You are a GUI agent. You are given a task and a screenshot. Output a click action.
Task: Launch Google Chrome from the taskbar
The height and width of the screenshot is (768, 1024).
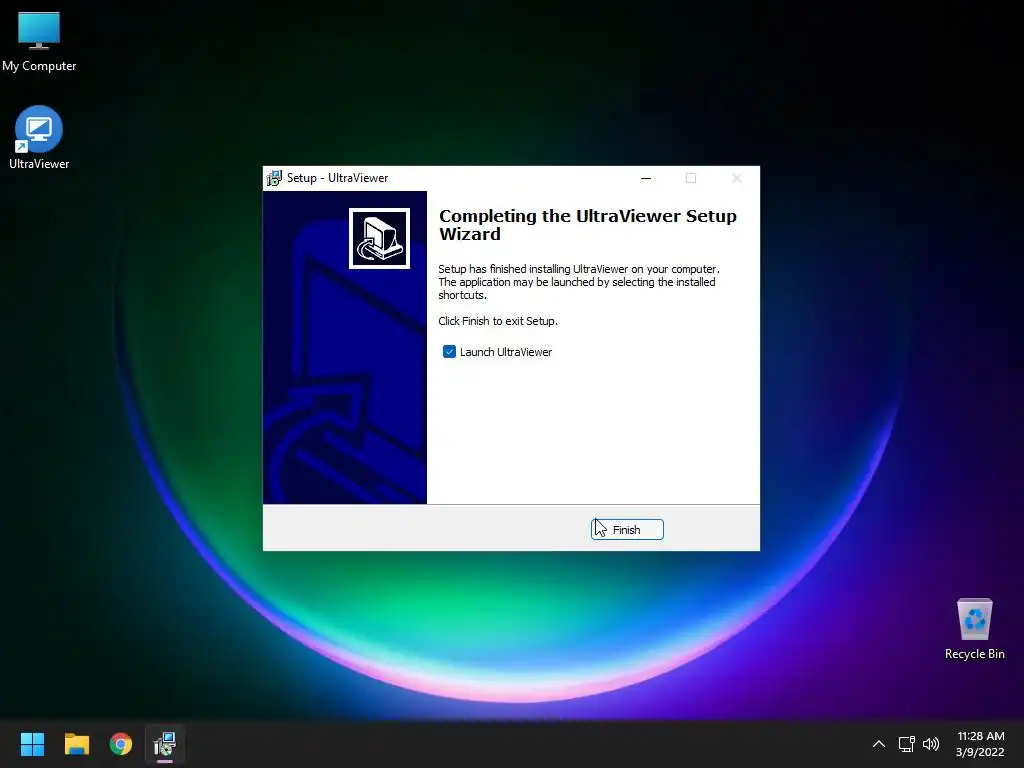tap(121, 744)
